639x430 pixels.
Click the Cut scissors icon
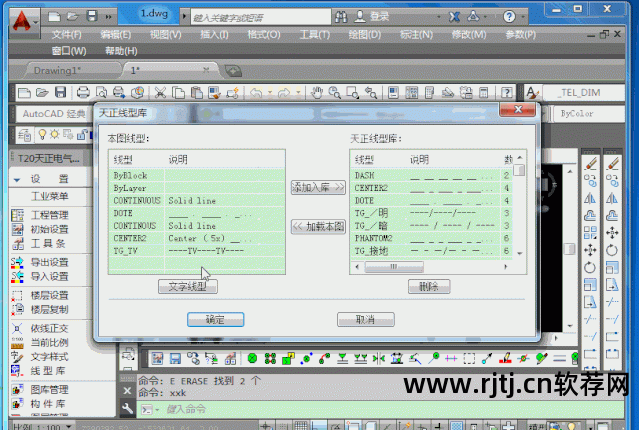tap(160, 93)
